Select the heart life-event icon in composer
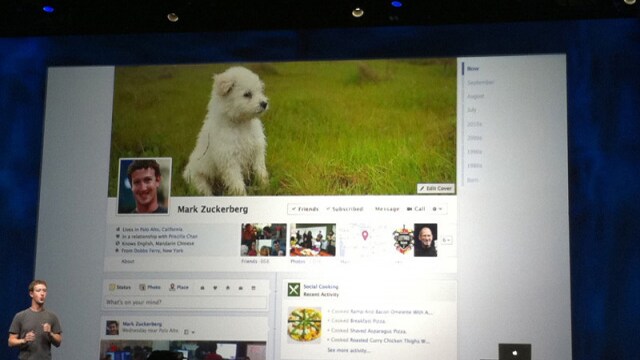 [215, 288]
